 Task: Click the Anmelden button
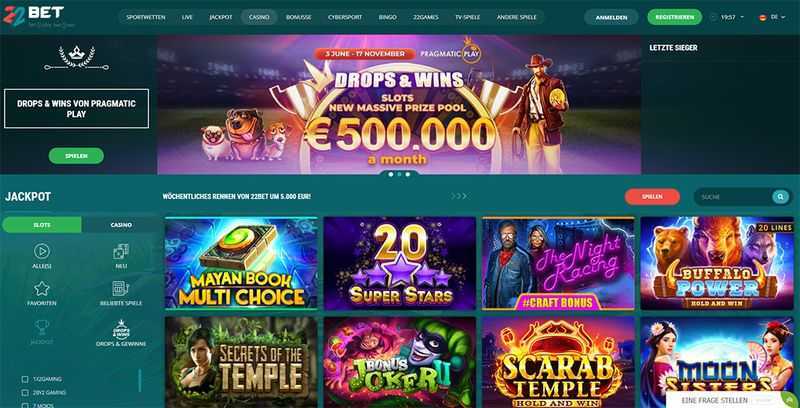click(611, 17)
